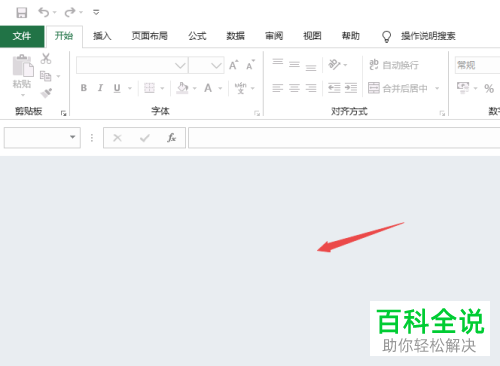Open the Fill Color dropdown arrow
Viewport: 500px width, 366px height.
tap(195, 88)
